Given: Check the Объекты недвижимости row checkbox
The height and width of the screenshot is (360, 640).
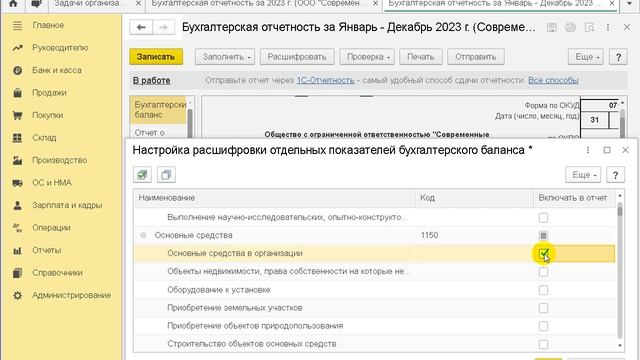Looking at the screenshot, I should click(x=543, y=272).
